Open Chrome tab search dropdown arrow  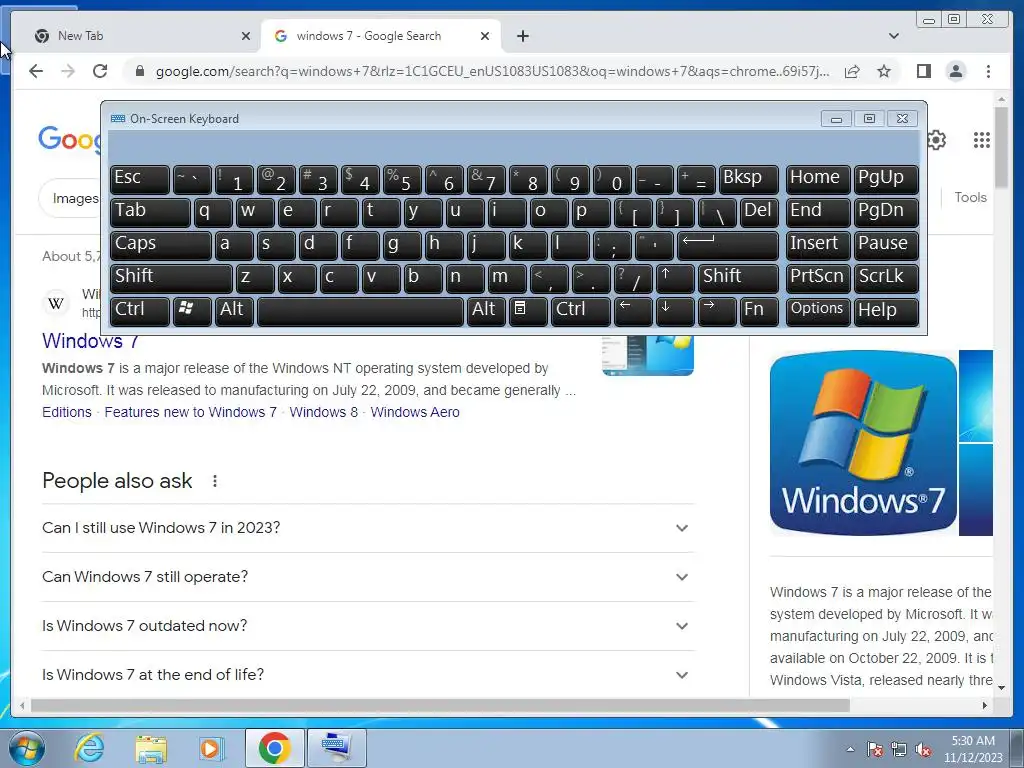click(893, 36)
